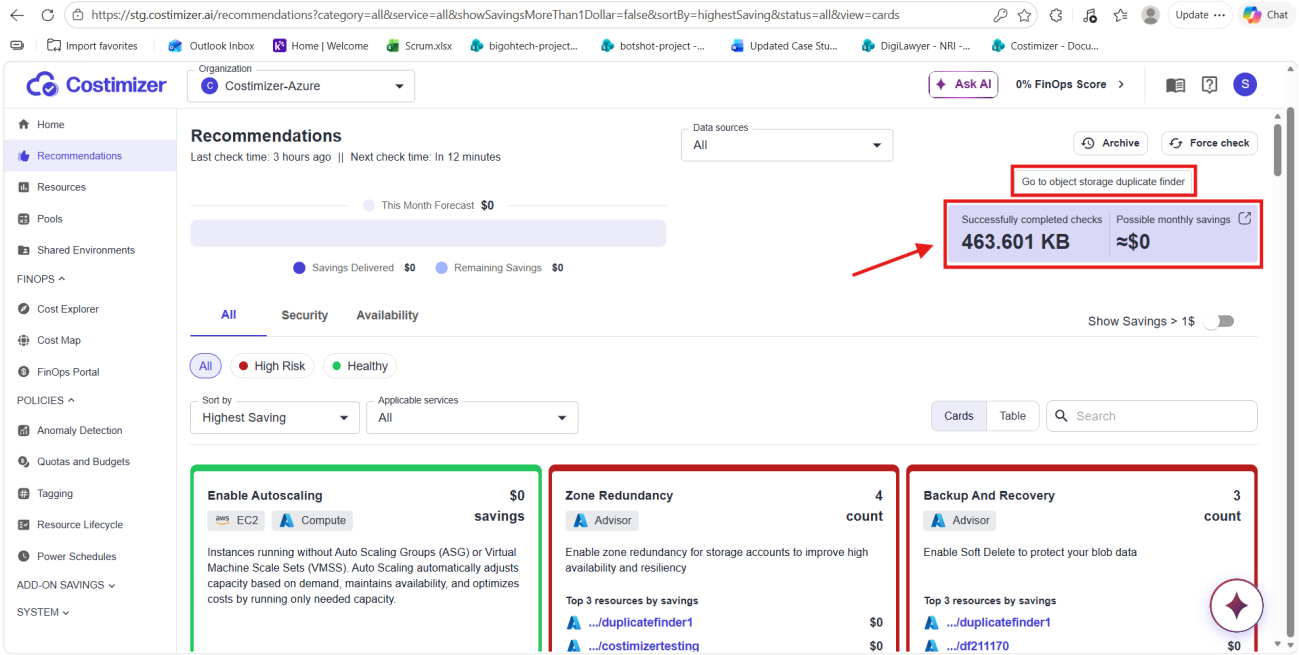Select the All status filter chip
Viewport: 1299px width, 655px height.
click(205, 366)
